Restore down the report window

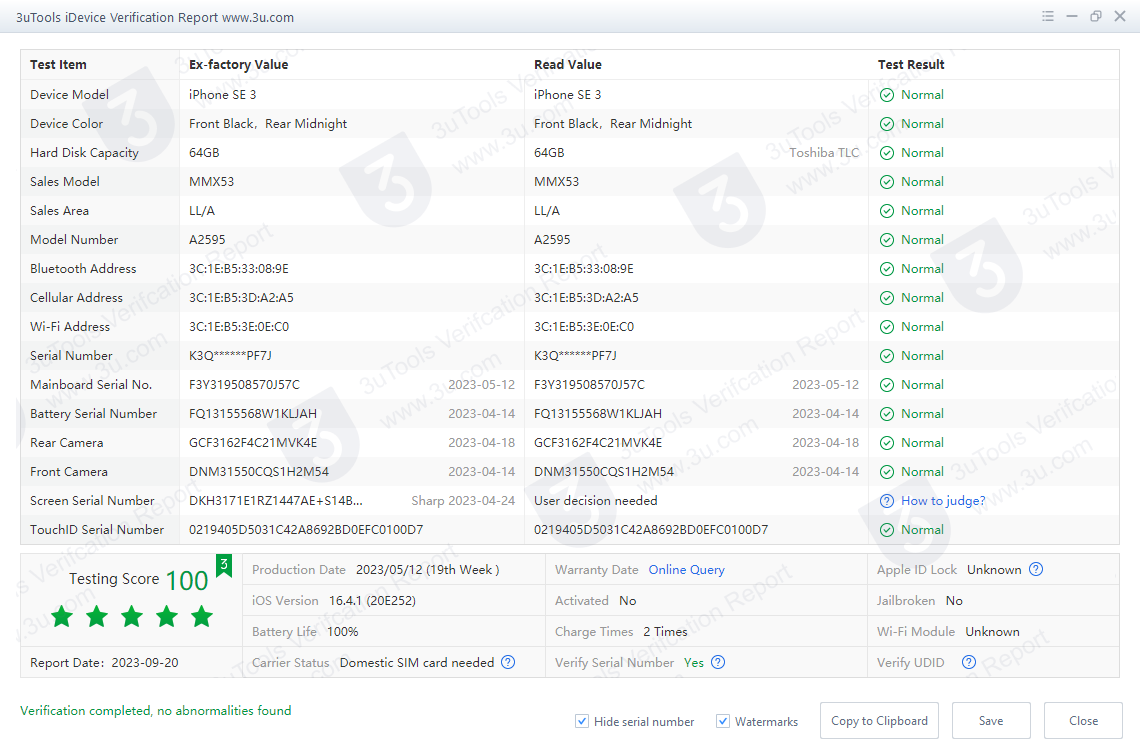(x=1096, y=17)
